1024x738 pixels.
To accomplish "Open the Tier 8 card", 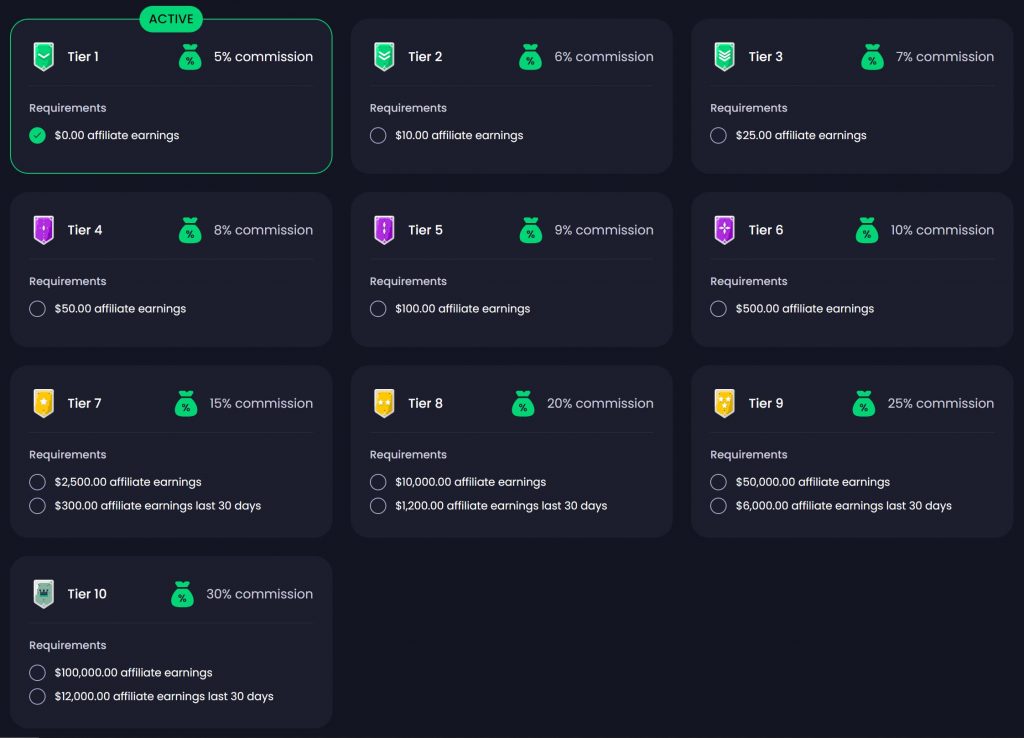I will [511, 451].
